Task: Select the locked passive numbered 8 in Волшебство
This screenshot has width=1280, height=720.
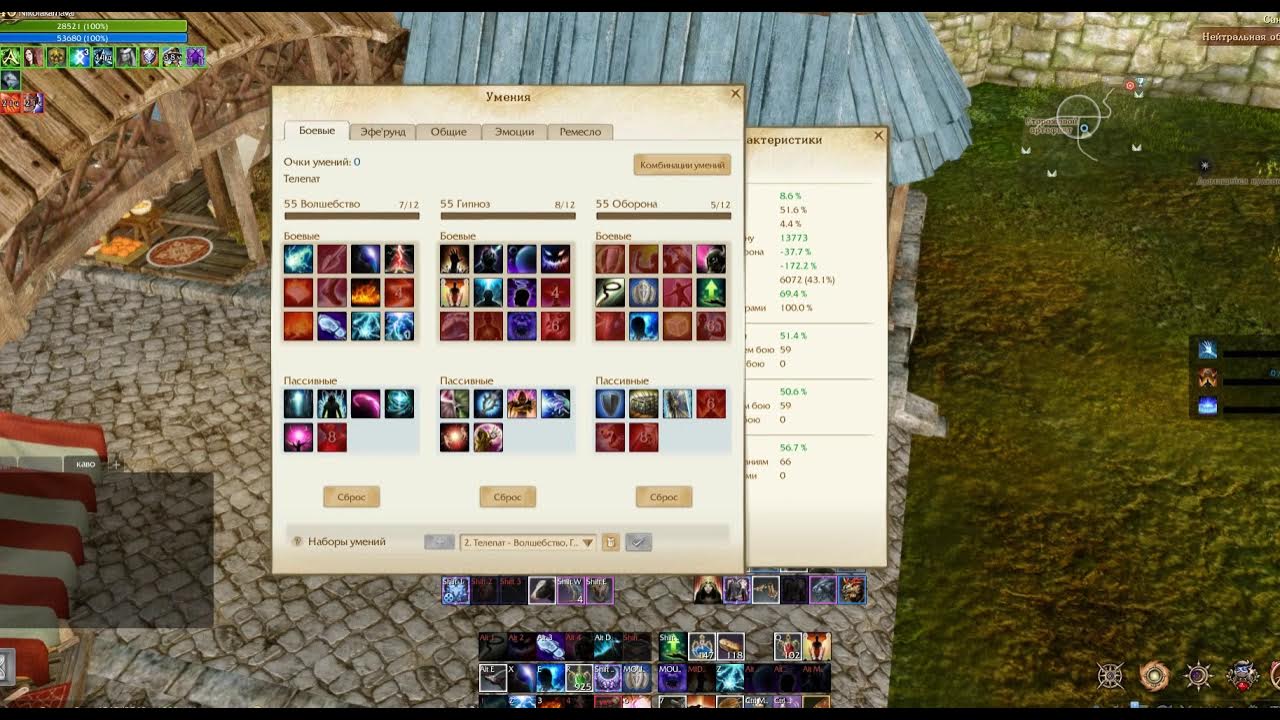Action: point(332,437)
